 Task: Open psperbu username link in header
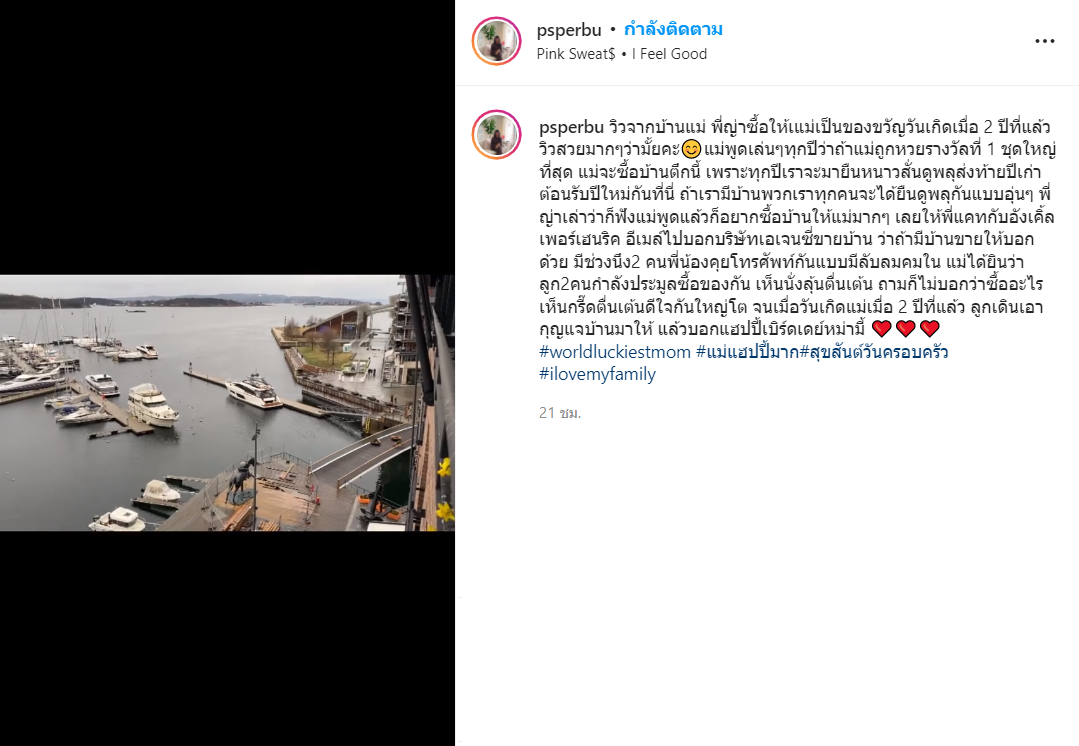[x=569, y=30]
